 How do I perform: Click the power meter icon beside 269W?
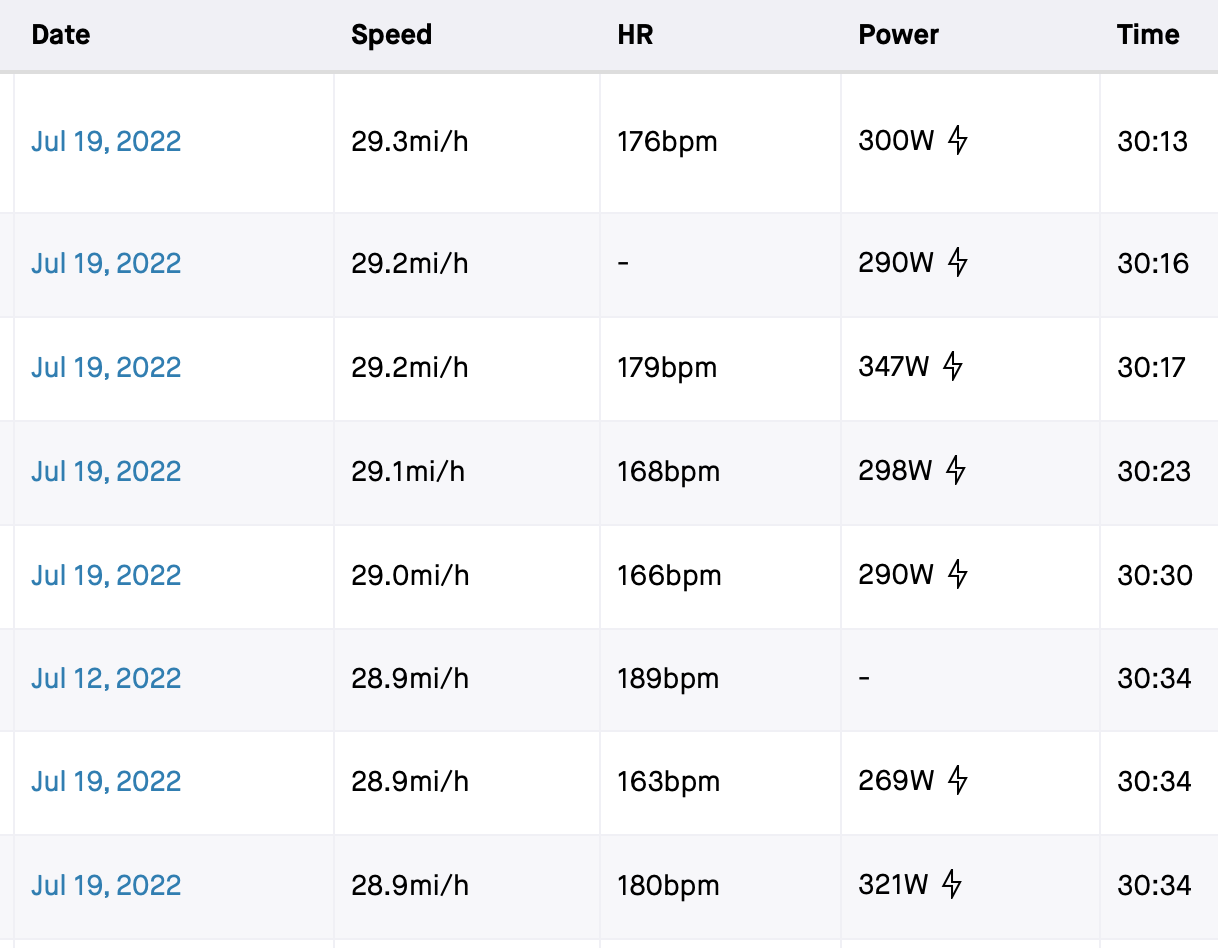coord(958,780)
